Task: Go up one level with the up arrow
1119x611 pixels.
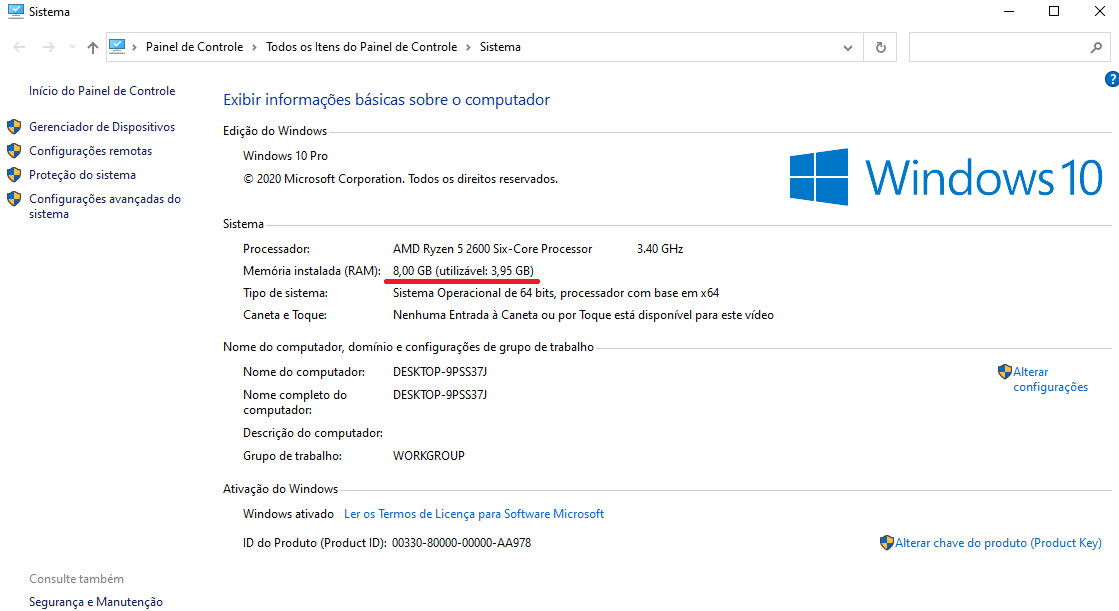Action: (93, 47)
